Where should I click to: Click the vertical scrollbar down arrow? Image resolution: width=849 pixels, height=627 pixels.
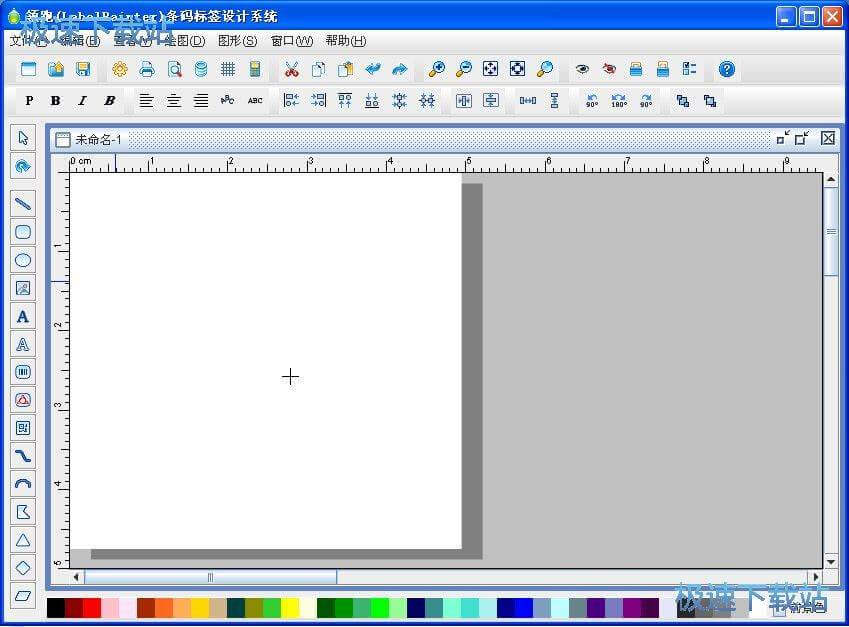(x=831, y=563)
